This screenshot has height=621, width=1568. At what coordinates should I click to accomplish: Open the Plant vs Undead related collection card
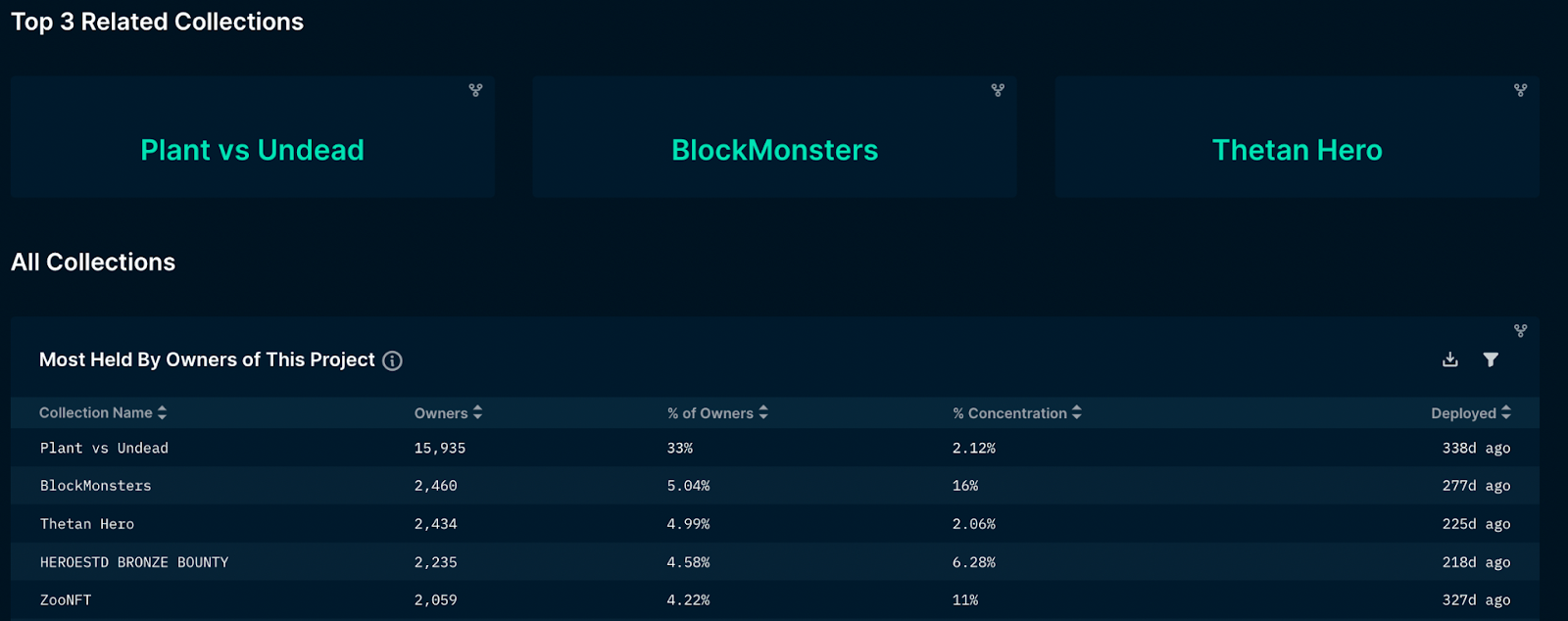253,137
